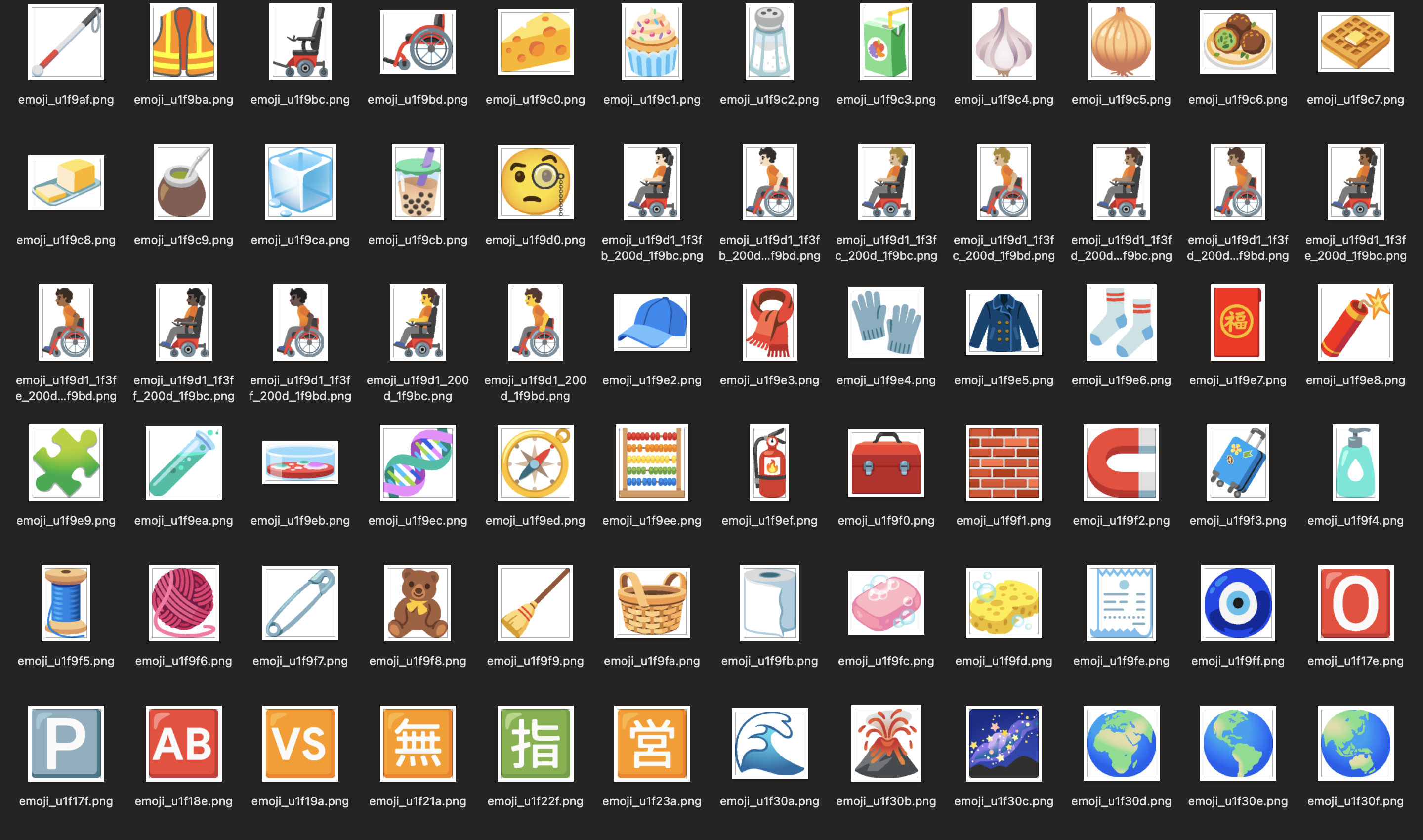
Task: Select the orange VS button emoji
Action: [x=300, y=743]
